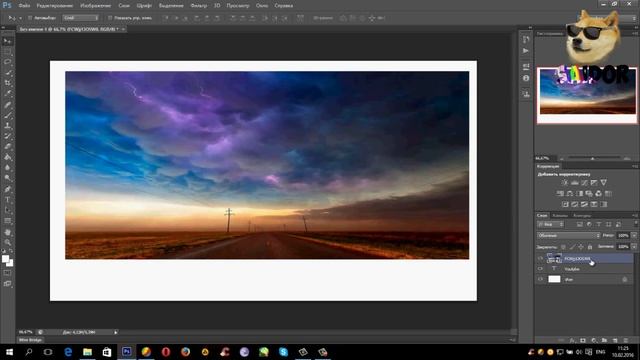Switch to the Каналы tab
The width and height of the screenshot is (640, 360).
560,216
